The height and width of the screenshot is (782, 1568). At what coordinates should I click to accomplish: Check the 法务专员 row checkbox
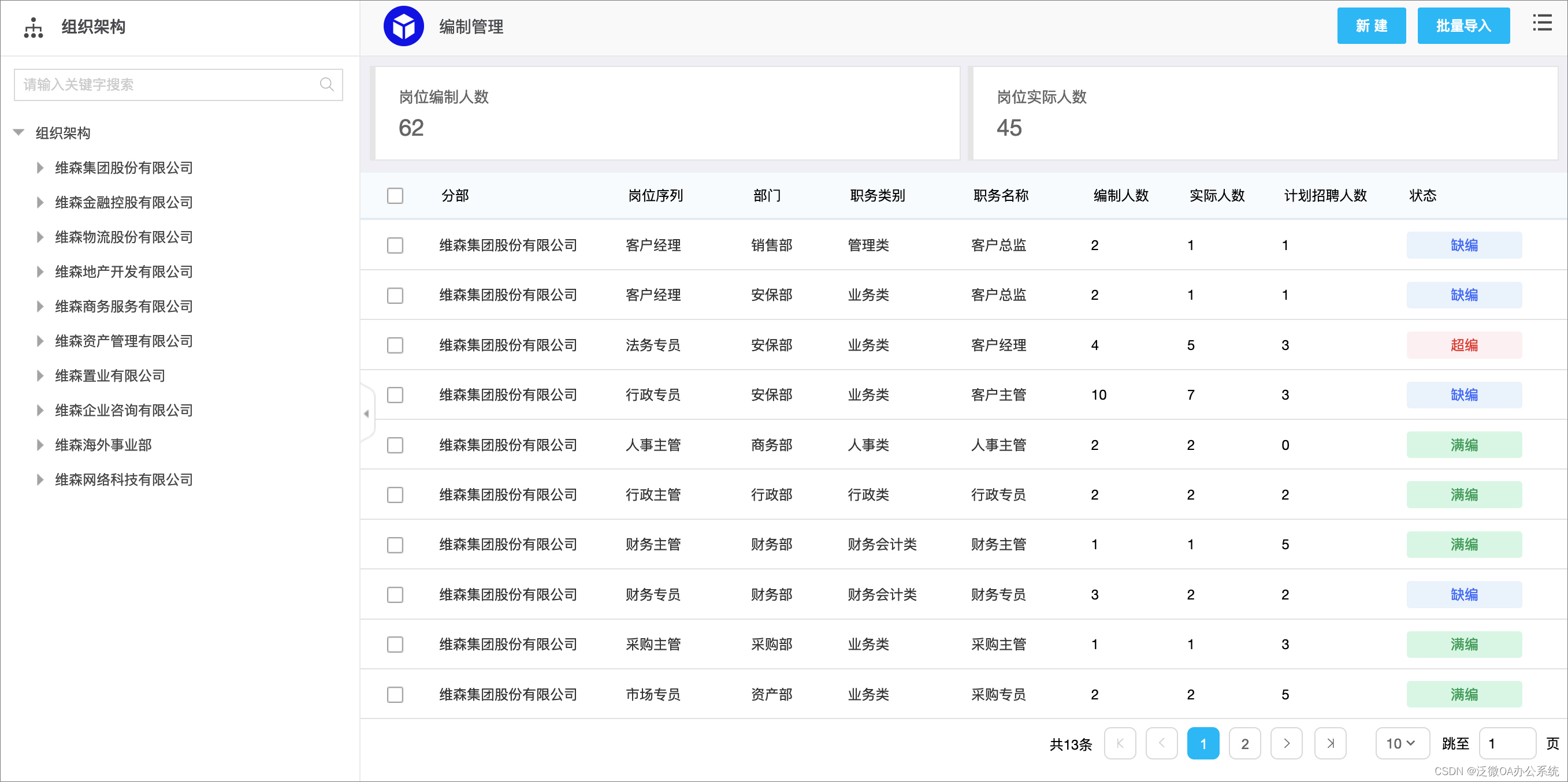point(395,345)
